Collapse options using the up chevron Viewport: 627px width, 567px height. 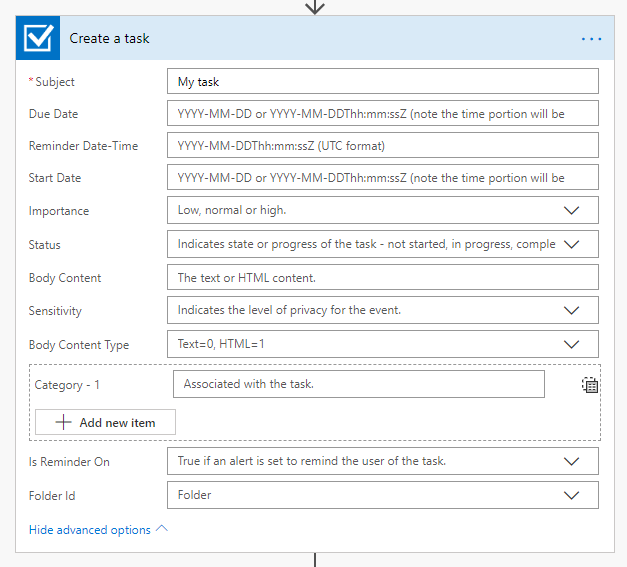tap(162, 529)
